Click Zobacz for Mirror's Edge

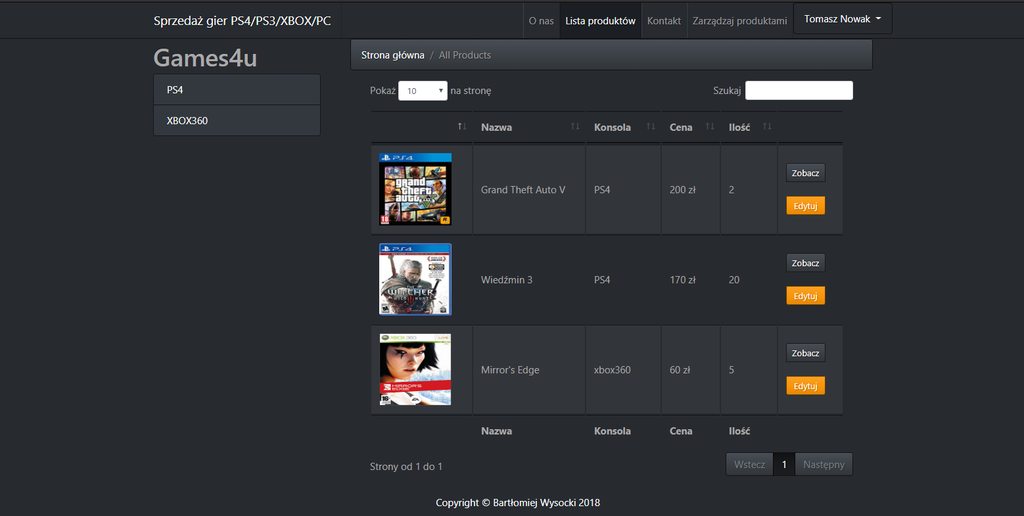coord(805,353)
